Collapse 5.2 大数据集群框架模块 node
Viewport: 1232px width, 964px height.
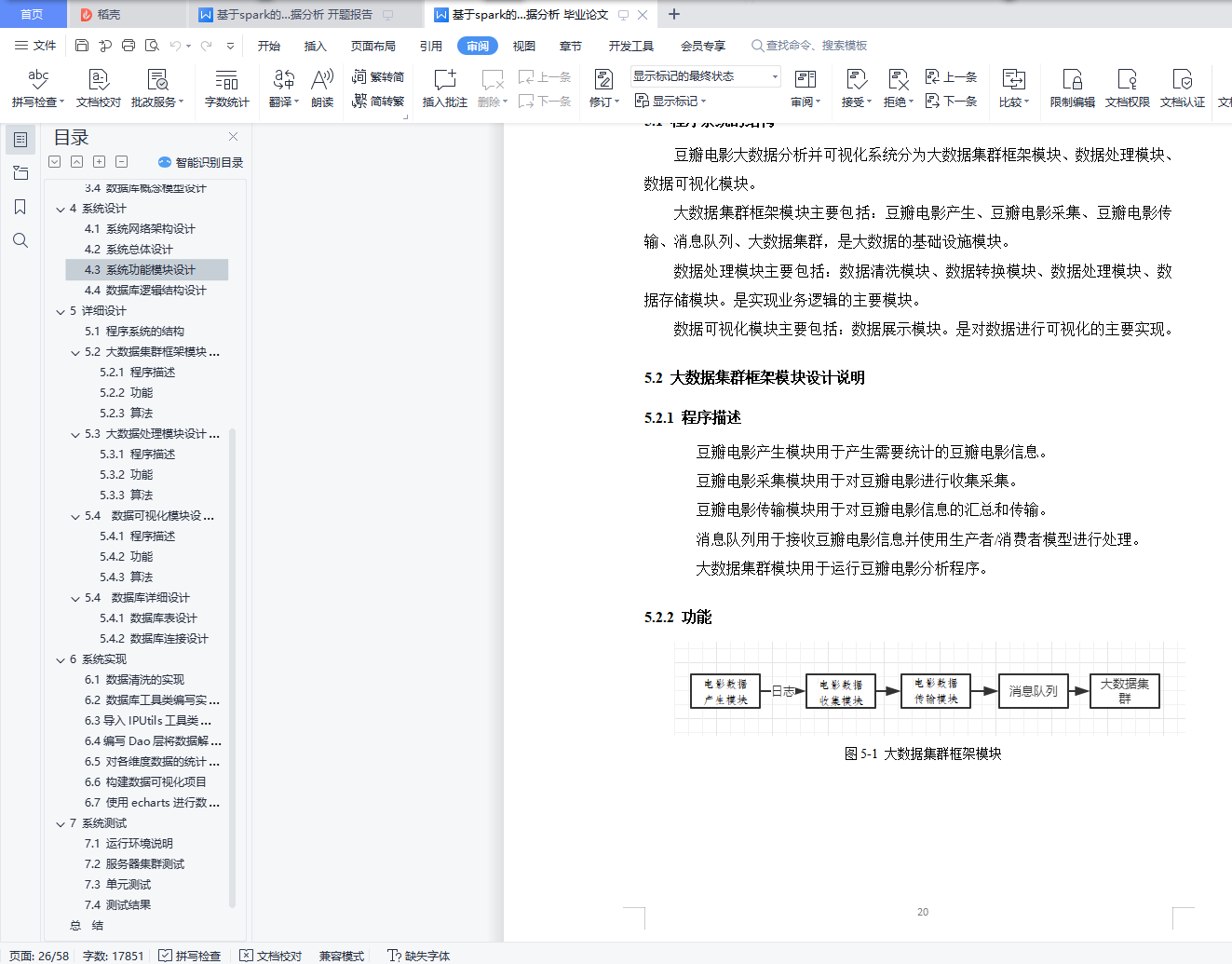coord(76,353)
